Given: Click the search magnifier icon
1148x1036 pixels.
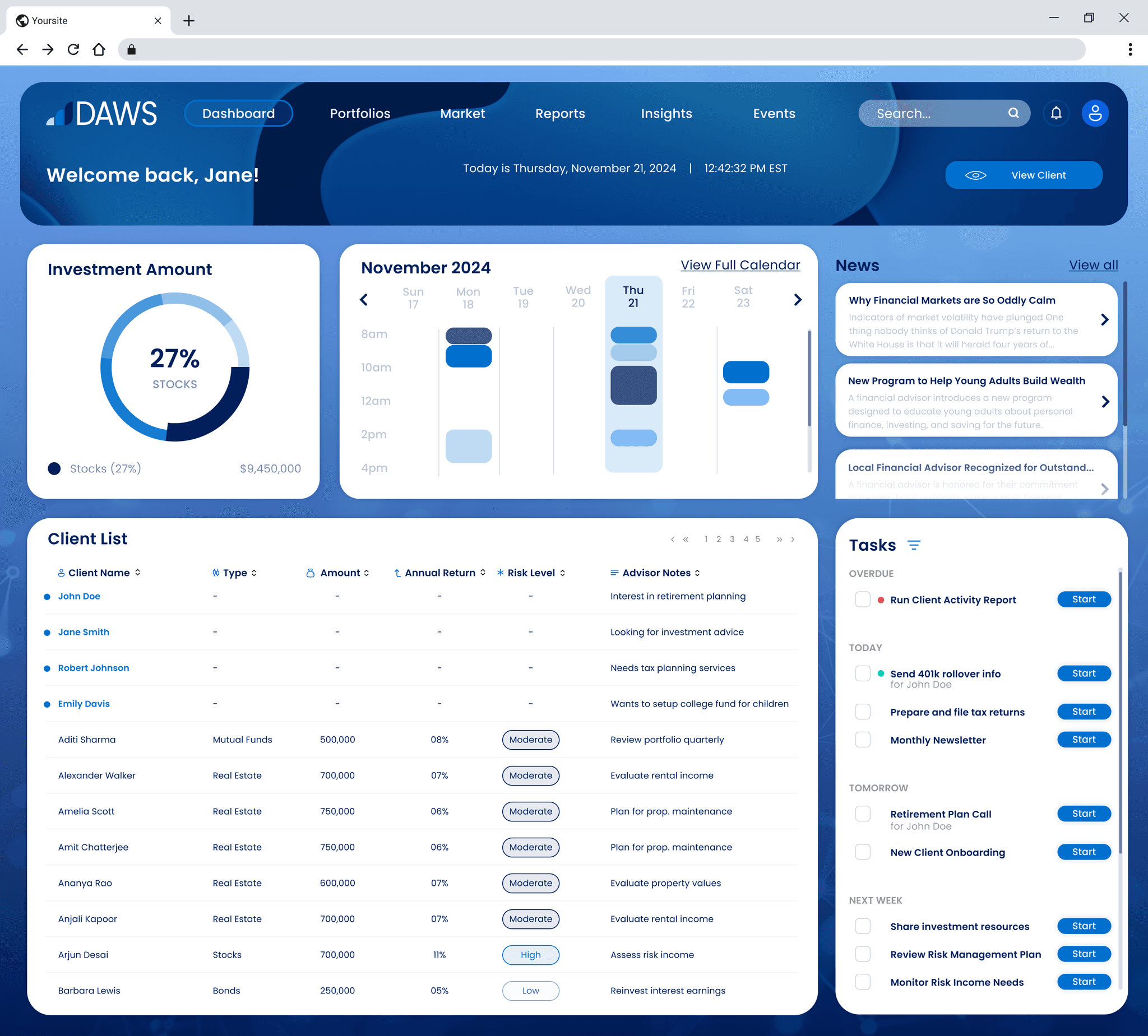Looking at the screenshot, I should click(1013, 113).
